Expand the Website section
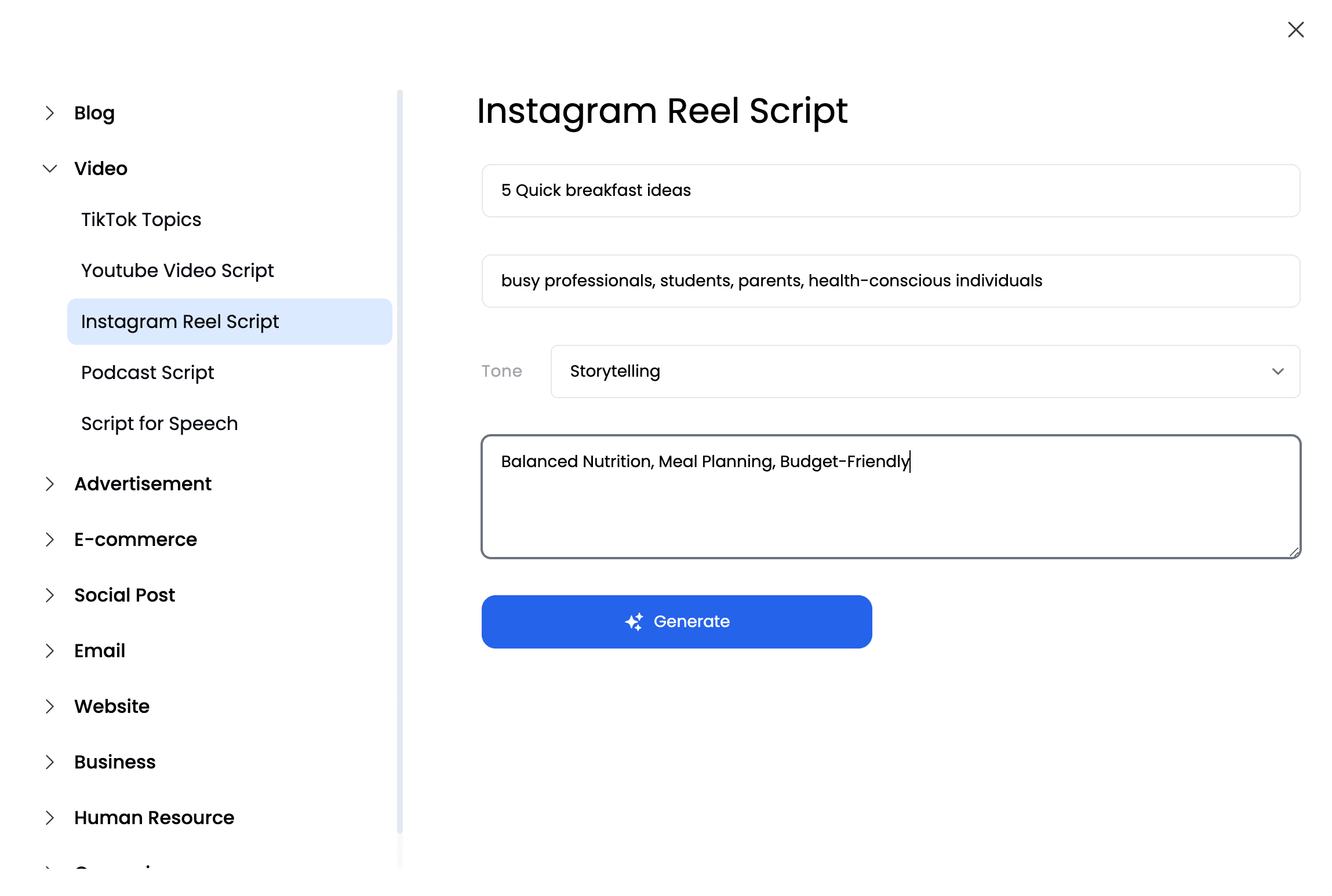Screen dimensions: 1332x896 tap(50, 706)
